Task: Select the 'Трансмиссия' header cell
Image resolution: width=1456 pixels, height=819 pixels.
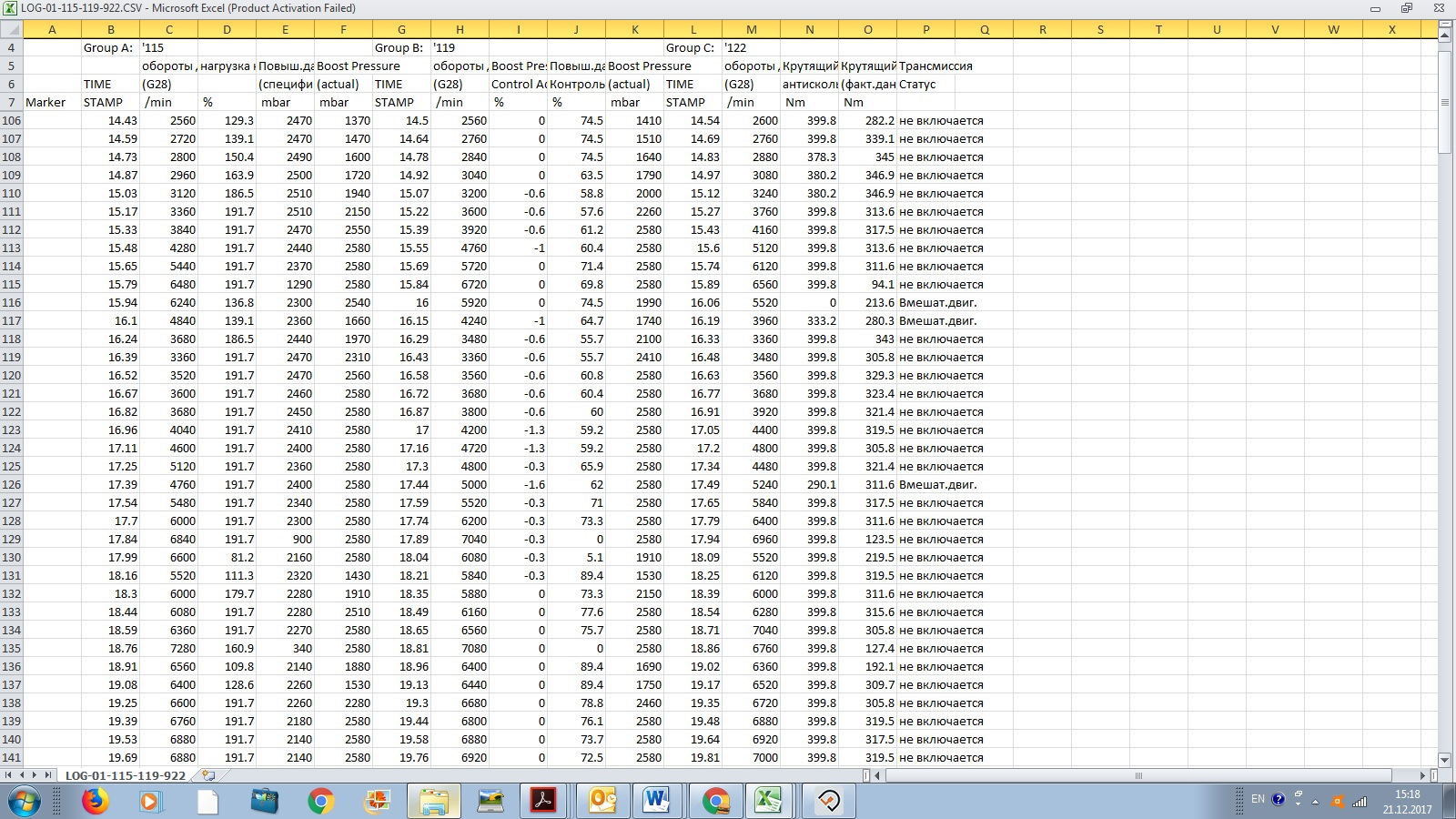Action: tap(925, 66)
